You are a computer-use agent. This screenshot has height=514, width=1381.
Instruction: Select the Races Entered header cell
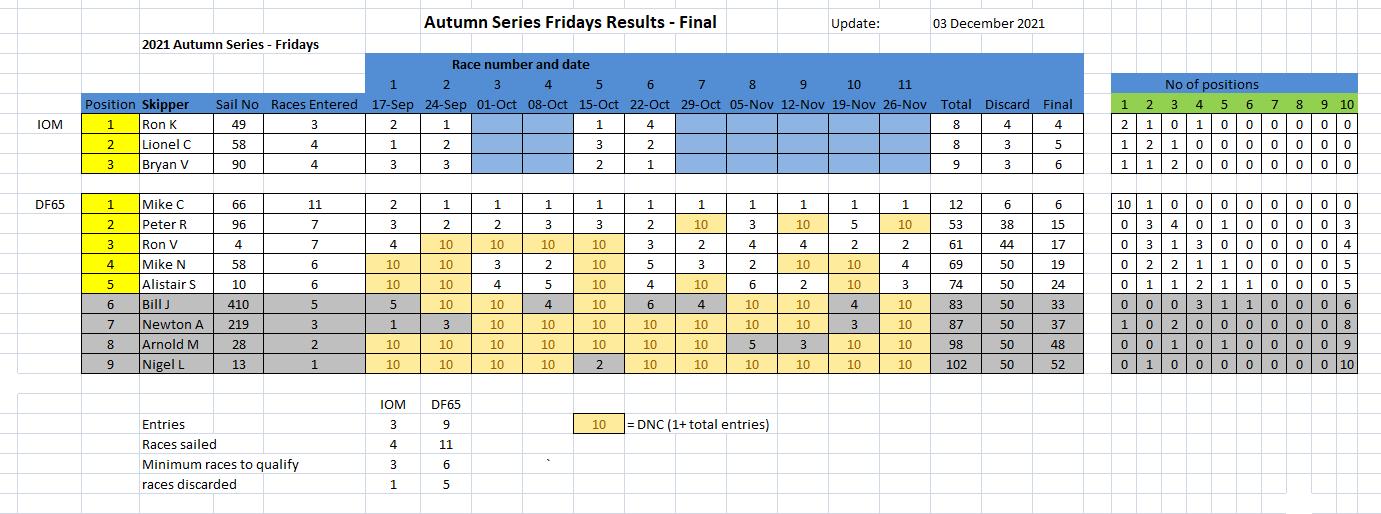[314, 104]
